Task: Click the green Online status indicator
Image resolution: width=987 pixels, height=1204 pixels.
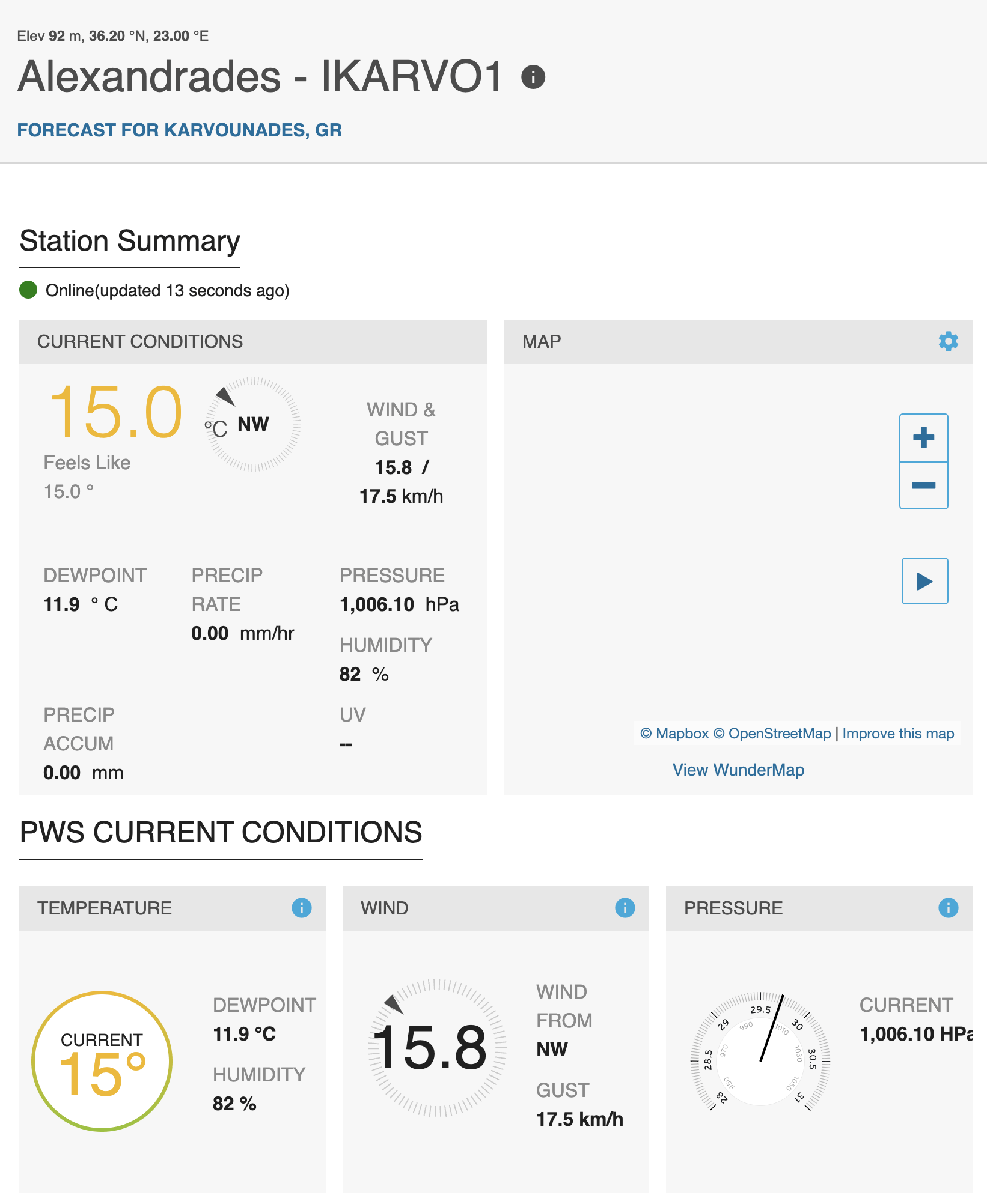Action: [28, 290]
